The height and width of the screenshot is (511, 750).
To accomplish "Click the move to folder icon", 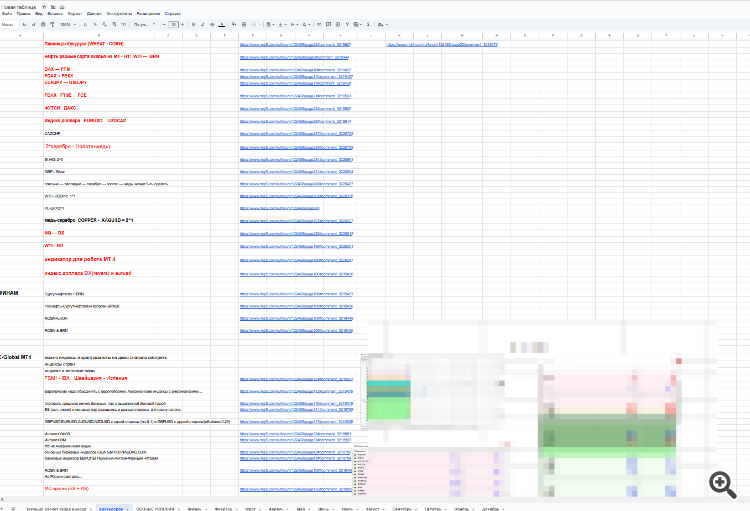I will click(53, 7).
